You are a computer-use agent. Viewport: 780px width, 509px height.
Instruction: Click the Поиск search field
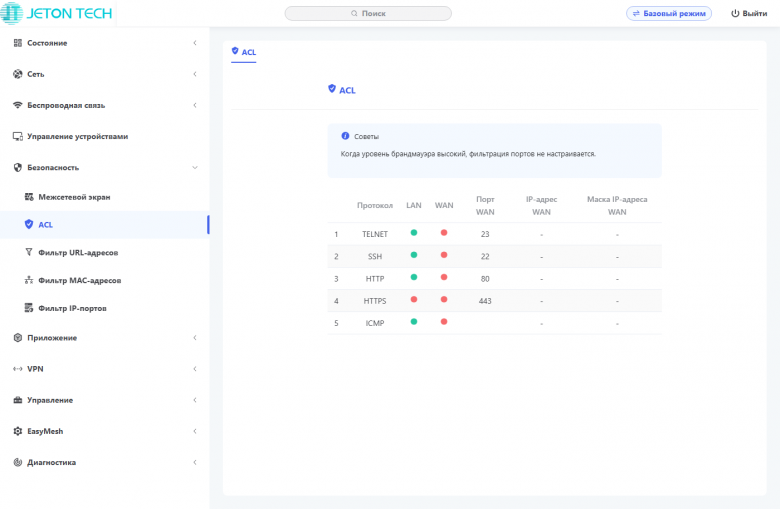(x=368, y=14)
